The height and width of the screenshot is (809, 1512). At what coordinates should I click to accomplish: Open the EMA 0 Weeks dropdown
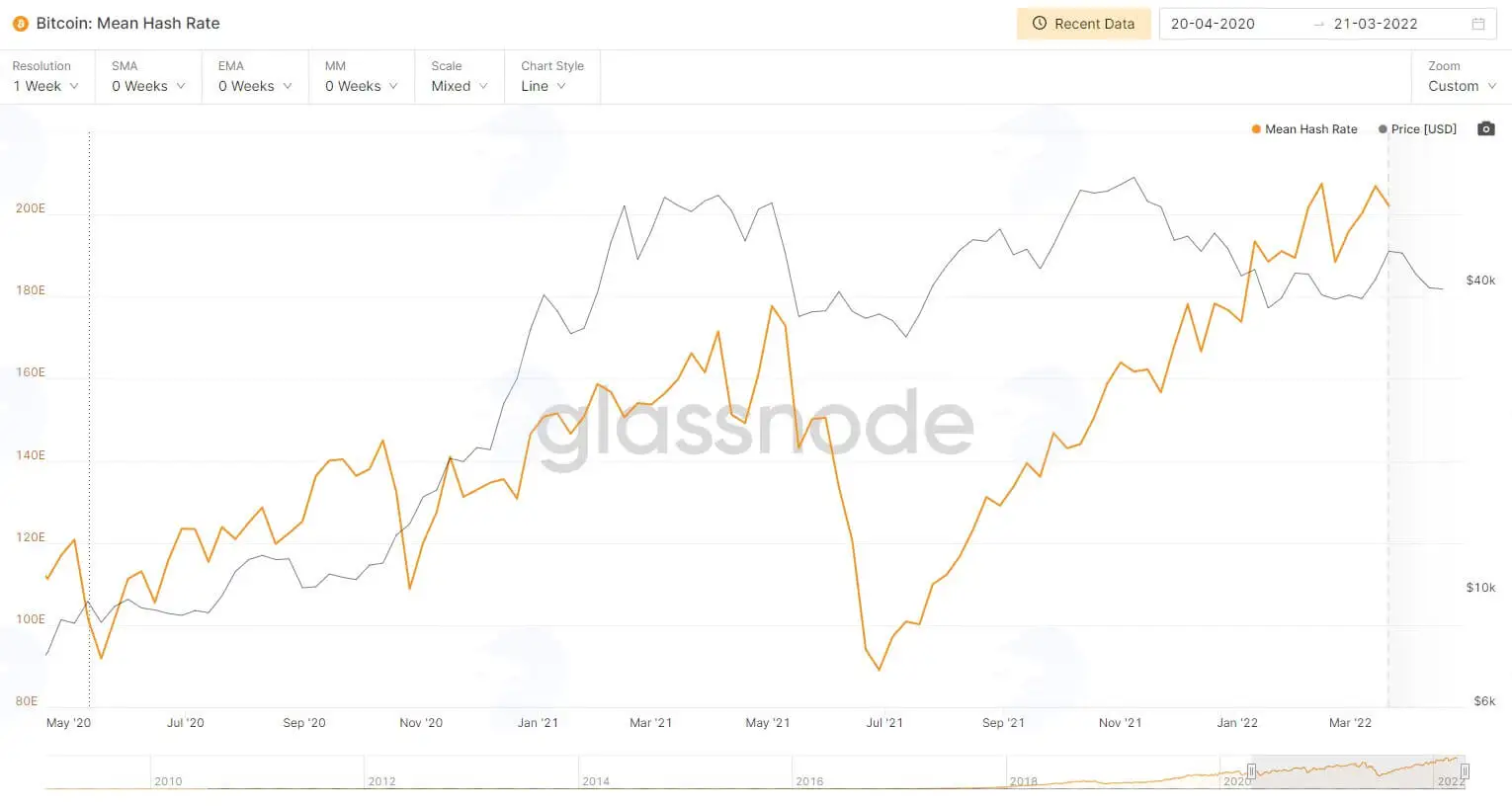pos(255,77)
